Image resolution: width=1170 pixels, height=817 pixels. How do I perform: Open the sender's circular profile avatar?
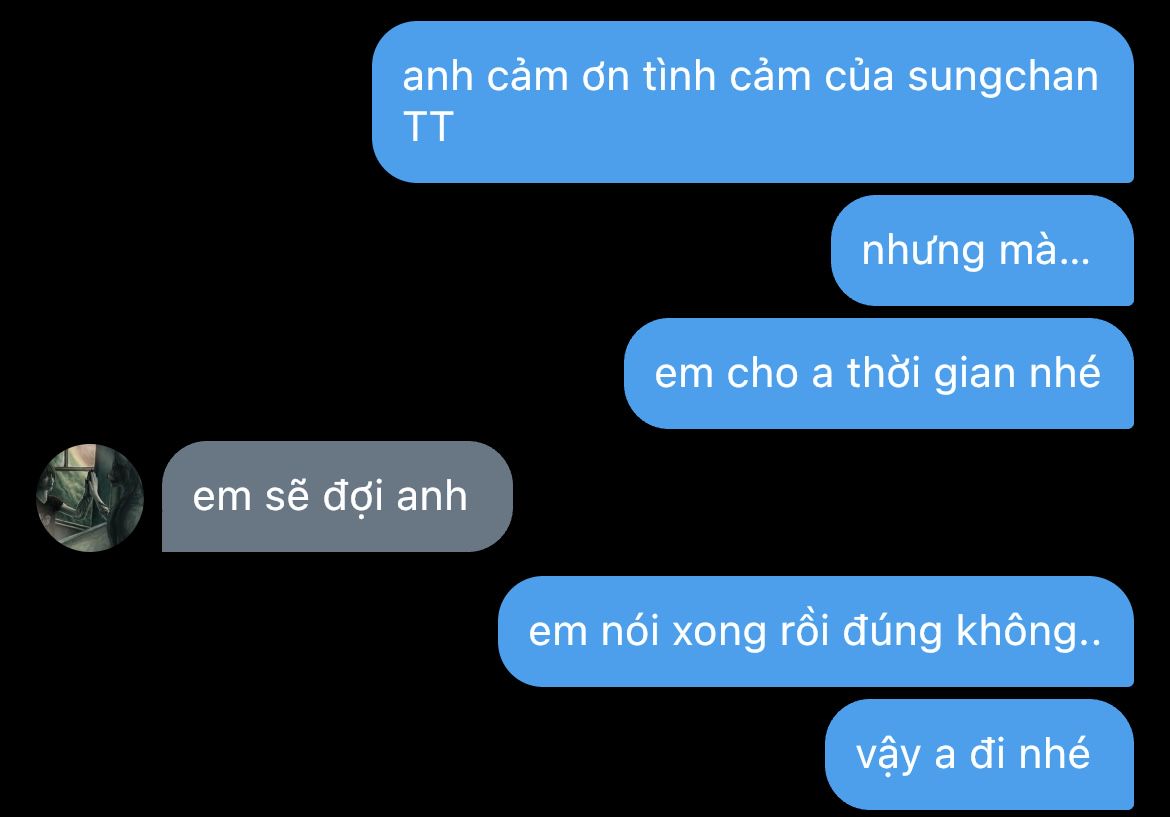point(90,498)
